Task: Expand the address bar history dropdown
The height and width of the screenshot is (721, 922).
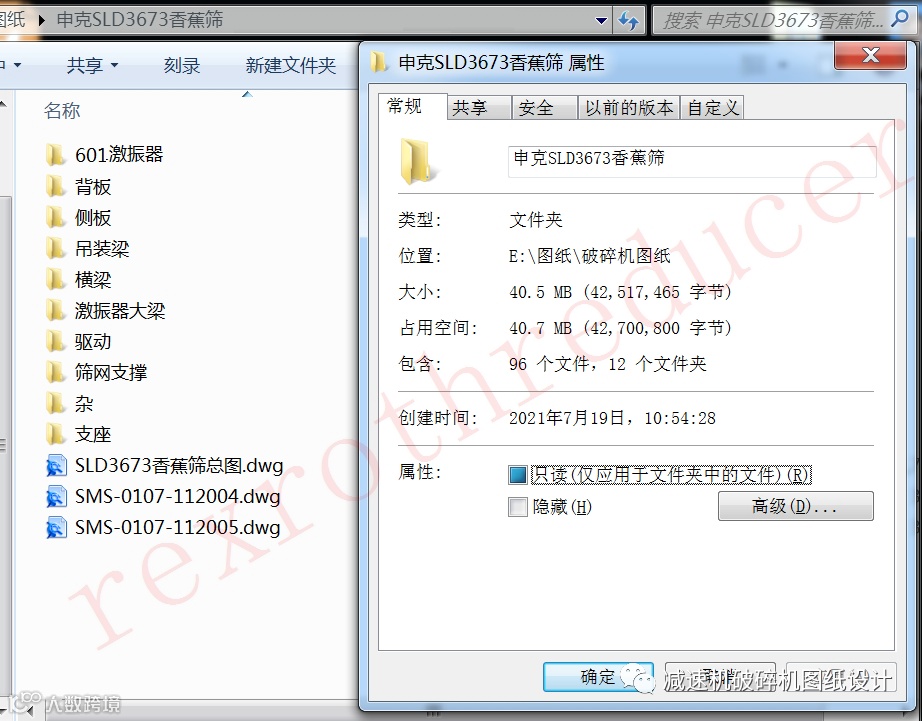Action: [601, 21]
